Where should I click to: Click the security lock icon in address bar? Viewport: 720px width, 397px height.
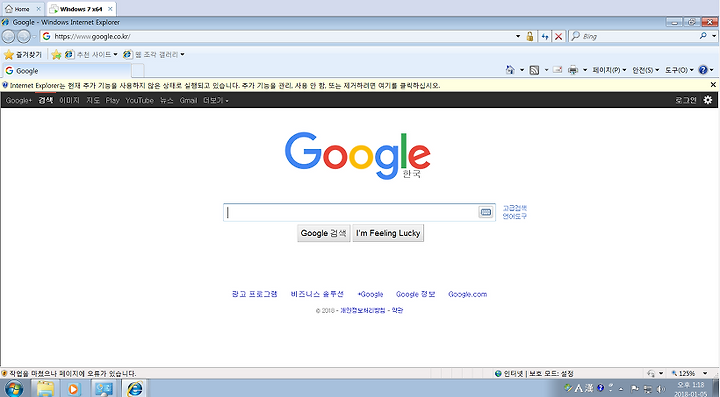530,36
